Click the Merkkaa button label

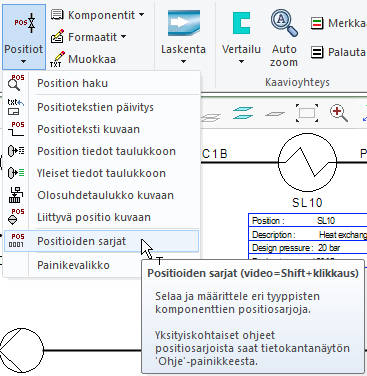coord(347,23)
